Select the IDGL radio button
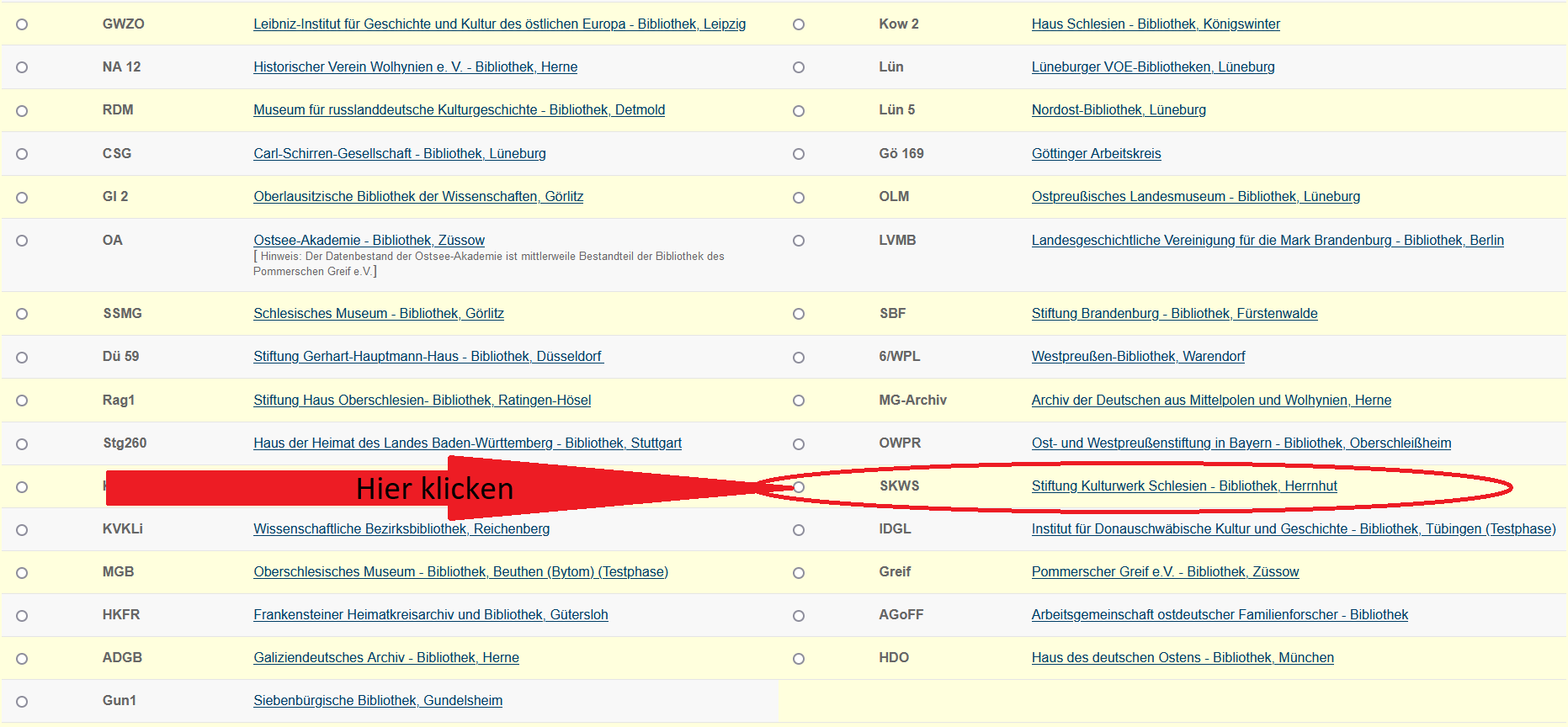1568x727 pixels. 799,530
